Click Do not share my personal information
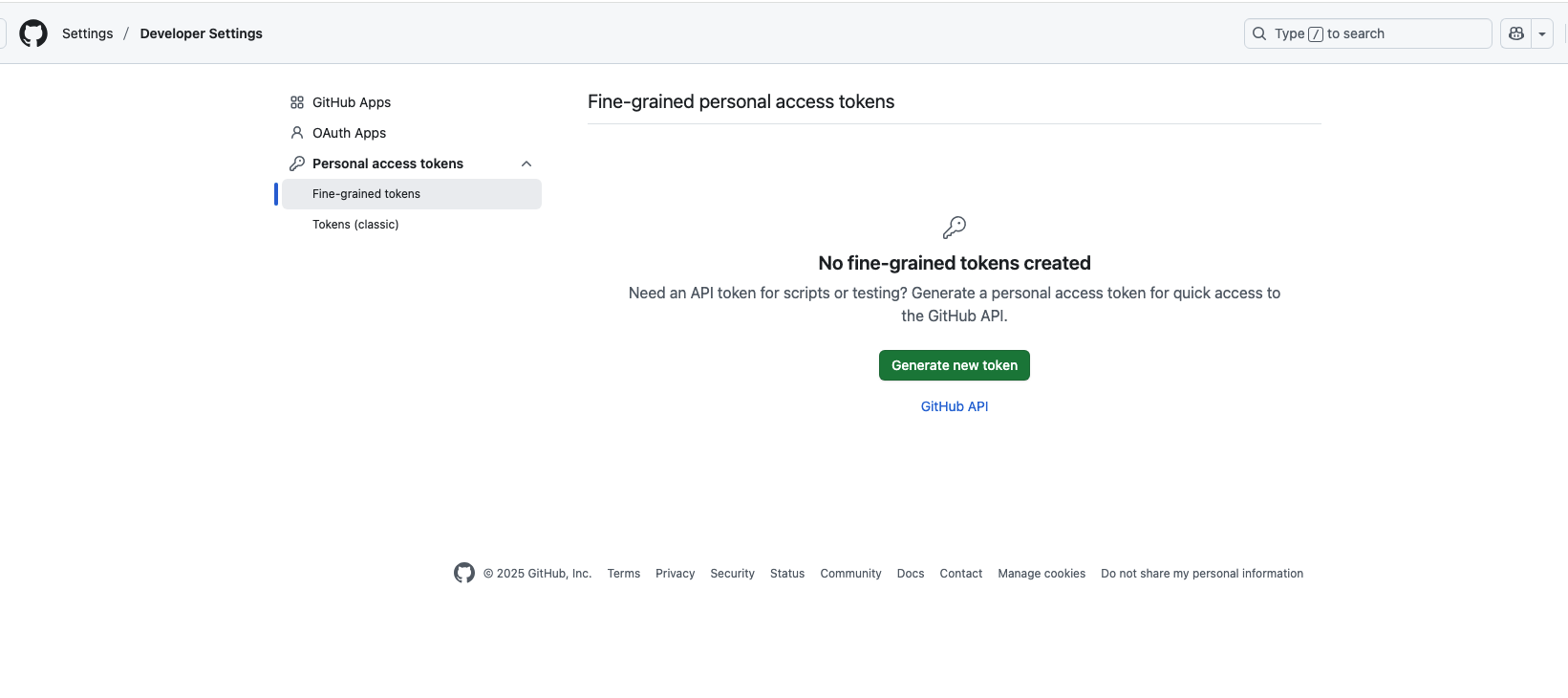The width and height of the screenshot is (1568, 698). coord(1202,574)
